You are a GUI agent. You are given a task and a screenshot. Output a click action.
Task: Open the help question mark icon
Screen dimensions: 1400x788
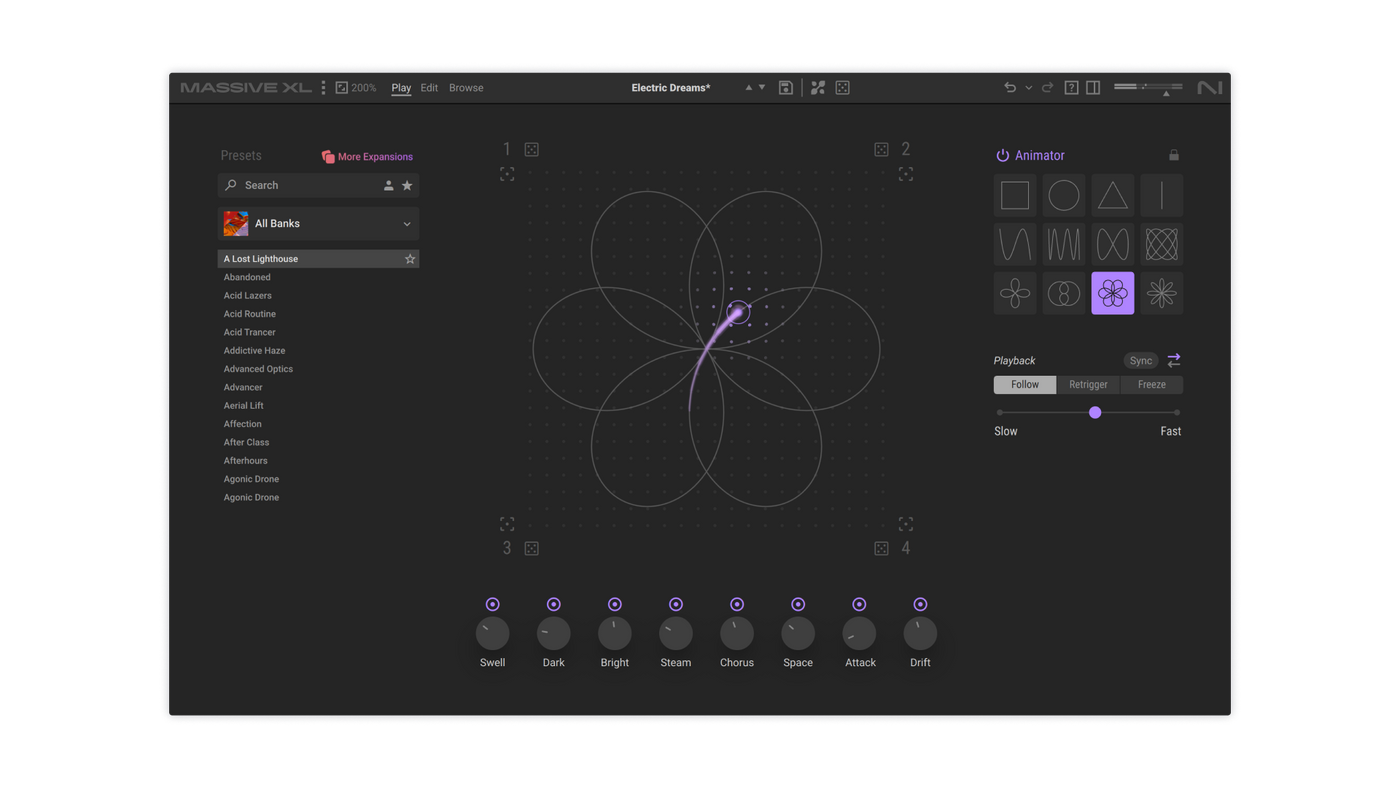(x=1071, y=88)
